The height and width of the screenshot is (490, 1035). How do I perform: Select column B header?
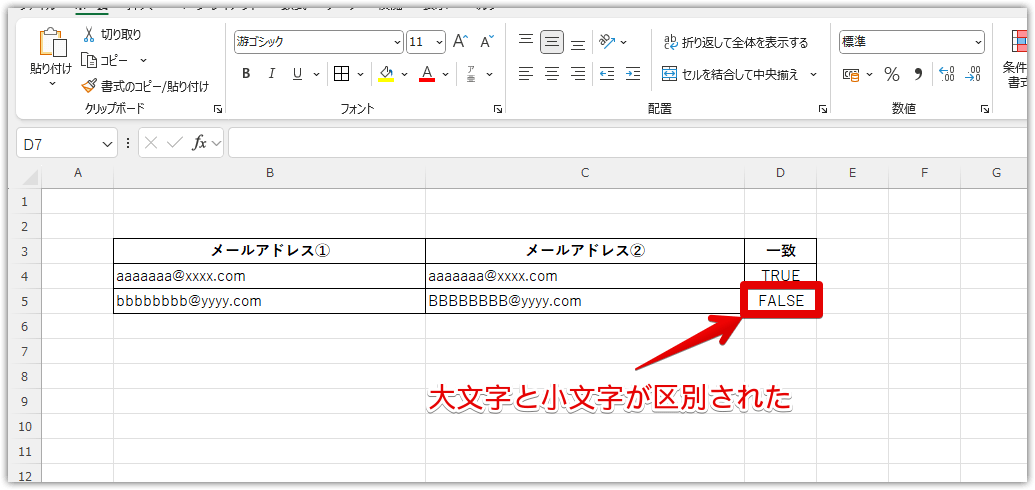coord(269,174)
